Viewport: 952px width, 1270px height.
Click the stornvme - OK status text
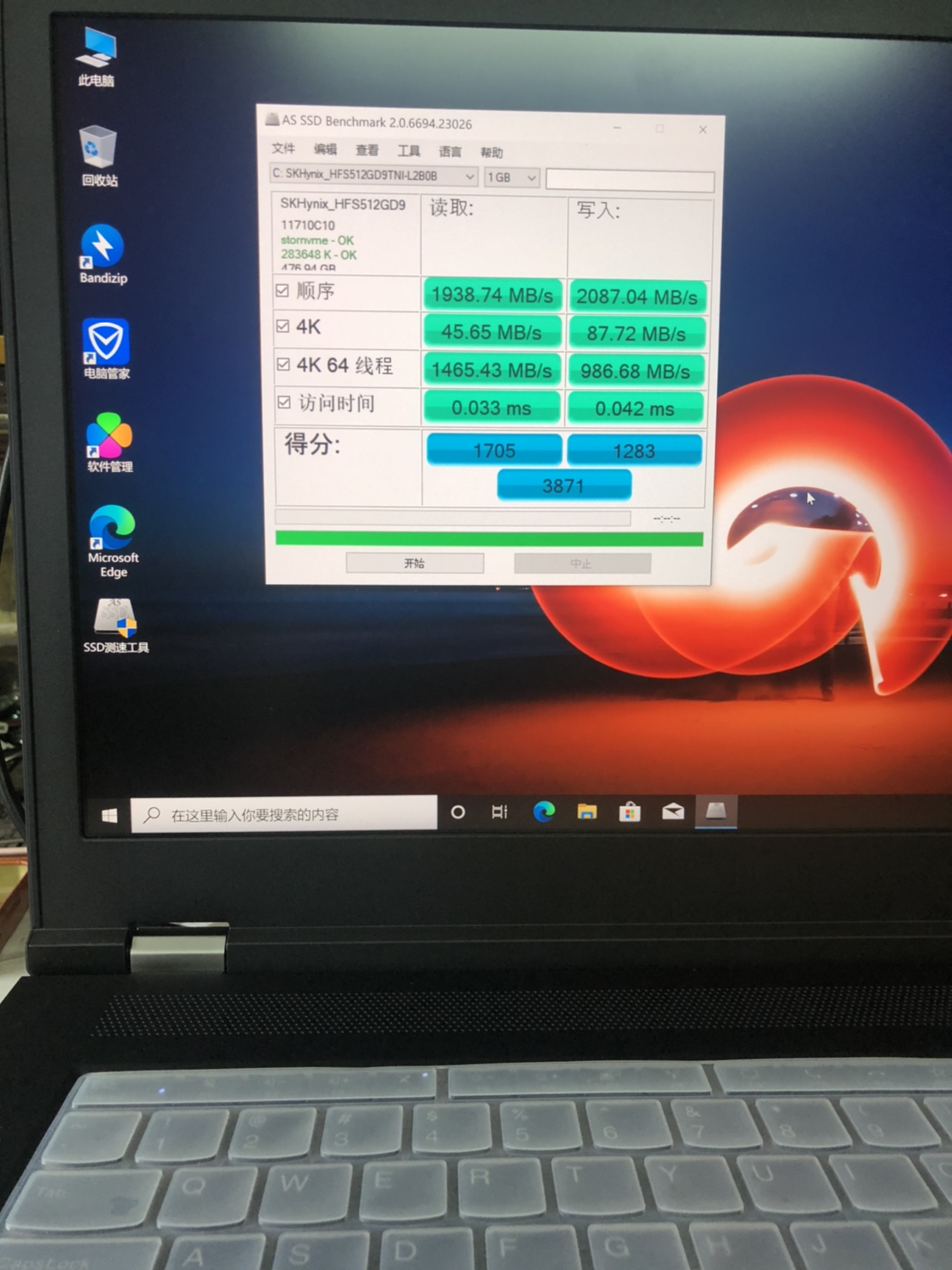point(317,240)
